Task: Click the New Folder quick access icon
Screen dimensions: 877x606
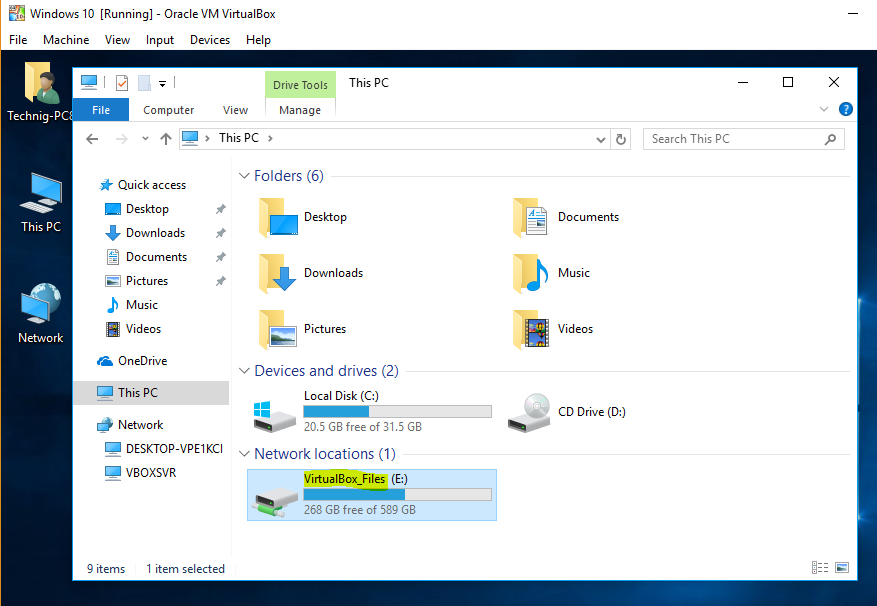Action: pyautogui.click(x=144, y=83)
